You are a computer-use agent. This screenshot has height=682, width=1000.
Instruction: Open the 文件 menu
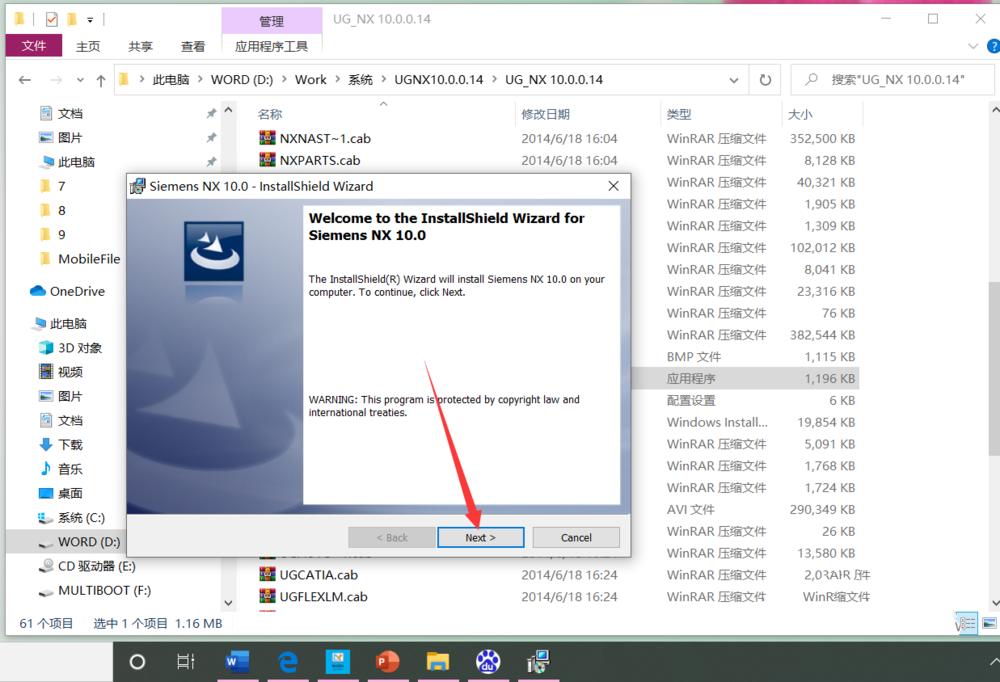tap(33, 45)
